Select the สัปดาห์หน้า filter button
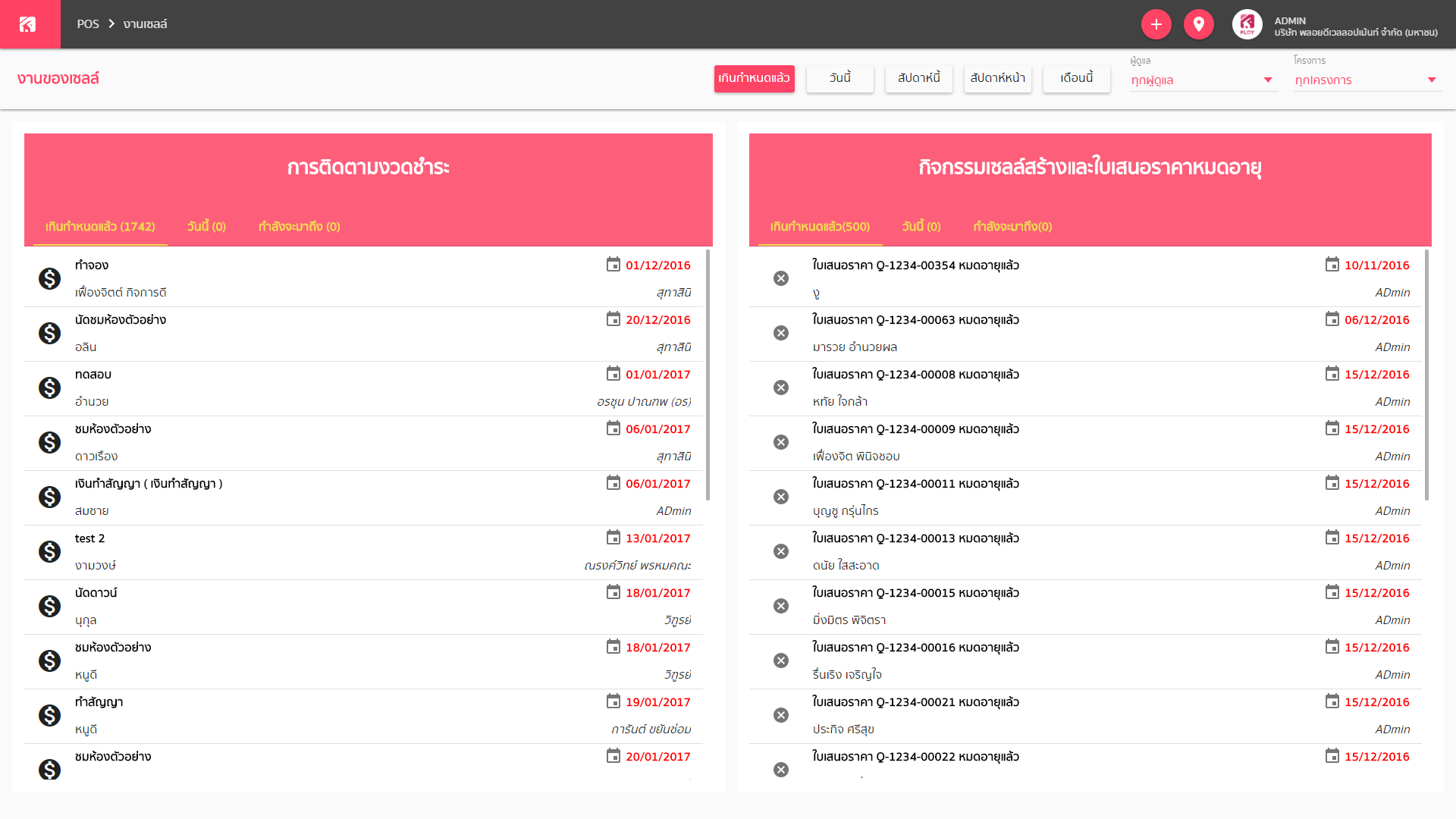 click(998, 78)
